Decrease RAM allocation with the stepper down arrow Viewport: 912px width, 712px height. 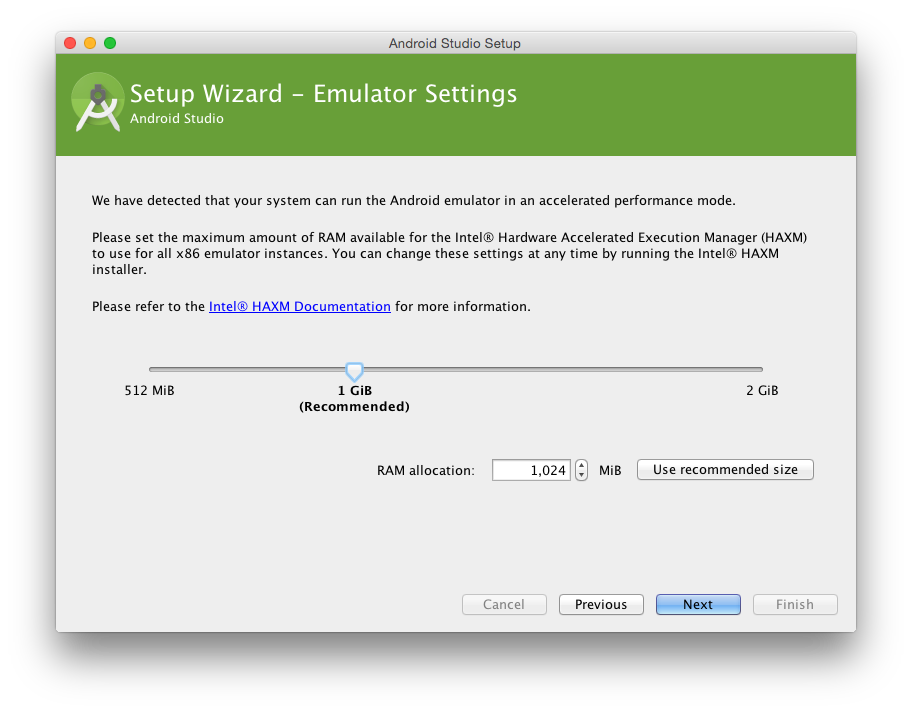click(581, 475)
